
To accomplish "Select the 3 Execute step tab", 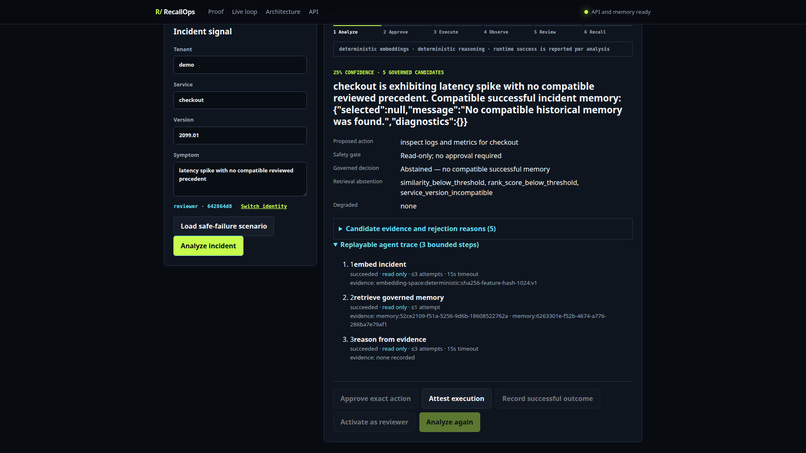I will [x=457, y=31].
